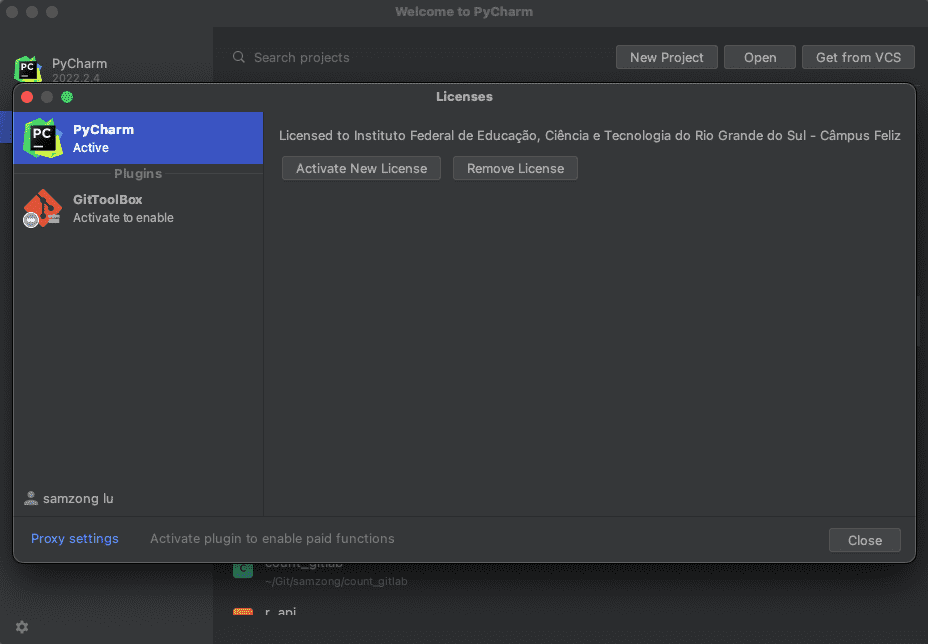
Task: Click the Remove License button
Action: pos(515,168)
